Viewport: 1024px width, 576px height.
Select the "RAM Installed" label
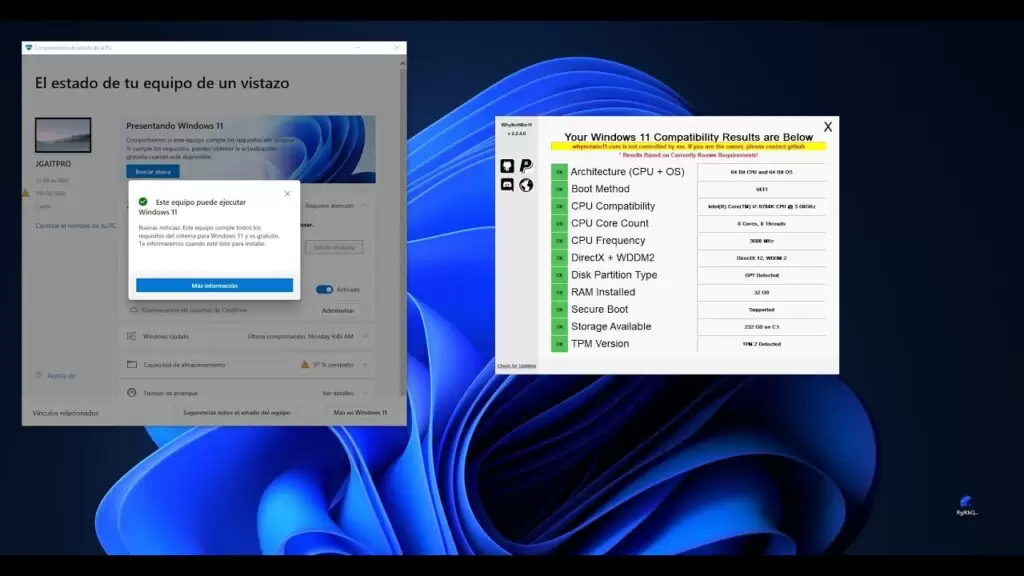pos(603,292)
